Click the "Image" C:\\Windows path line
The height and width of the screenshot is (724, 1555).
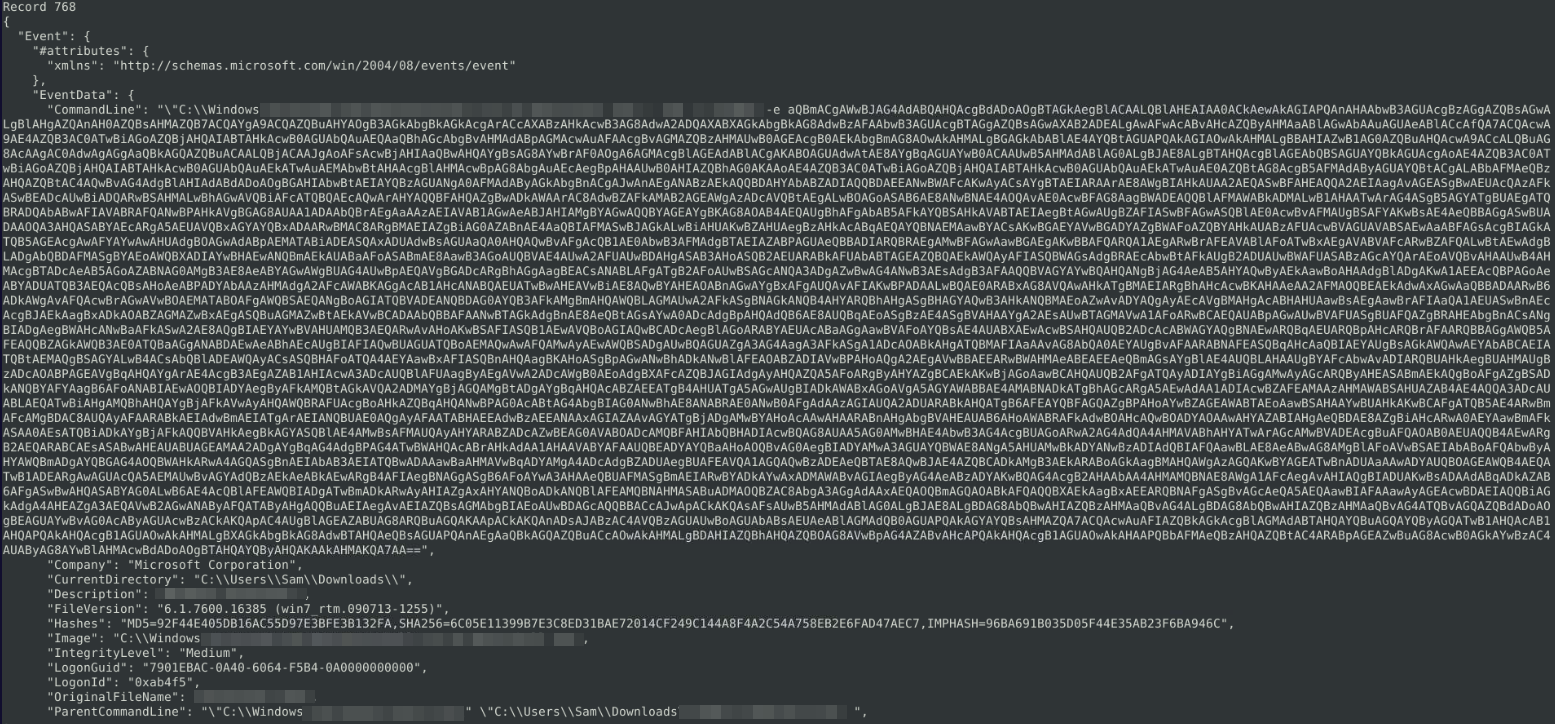319,639
